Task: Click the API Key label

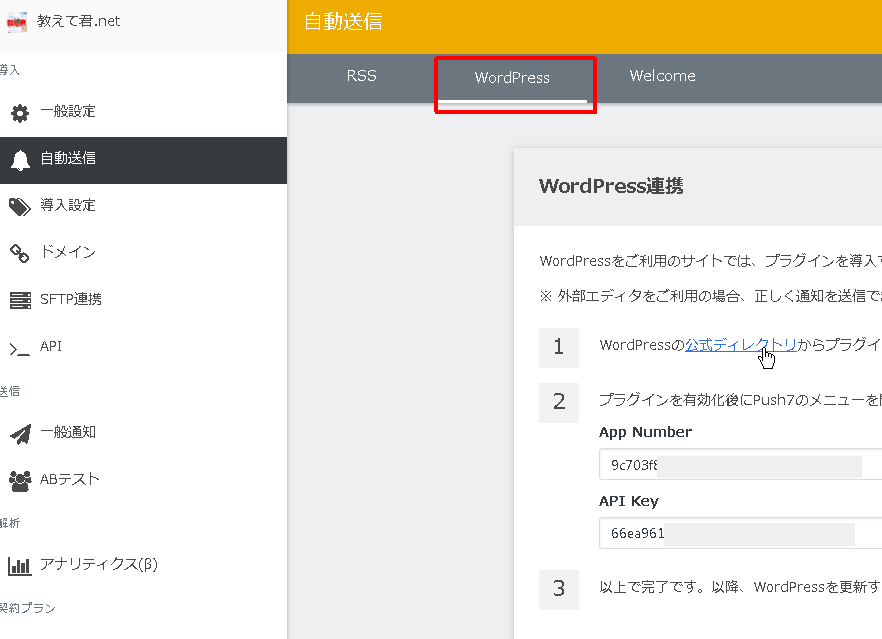Action: point(629,501)
